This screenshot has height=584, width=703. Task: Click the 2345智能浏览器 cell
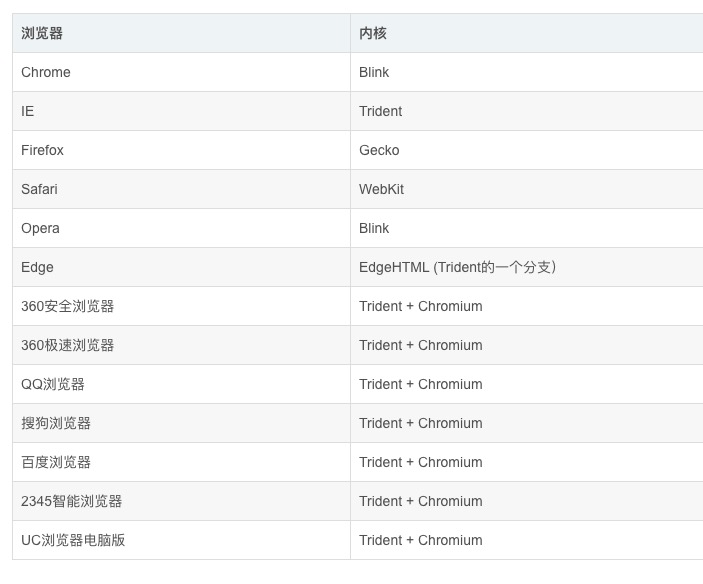tap(72, 501)
